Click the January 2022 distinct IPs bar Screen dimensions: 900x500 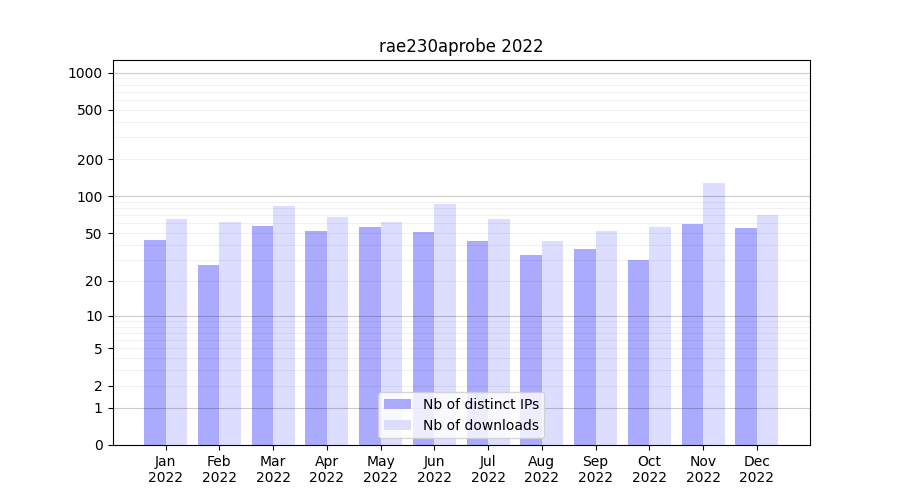[x=155, y=342]
